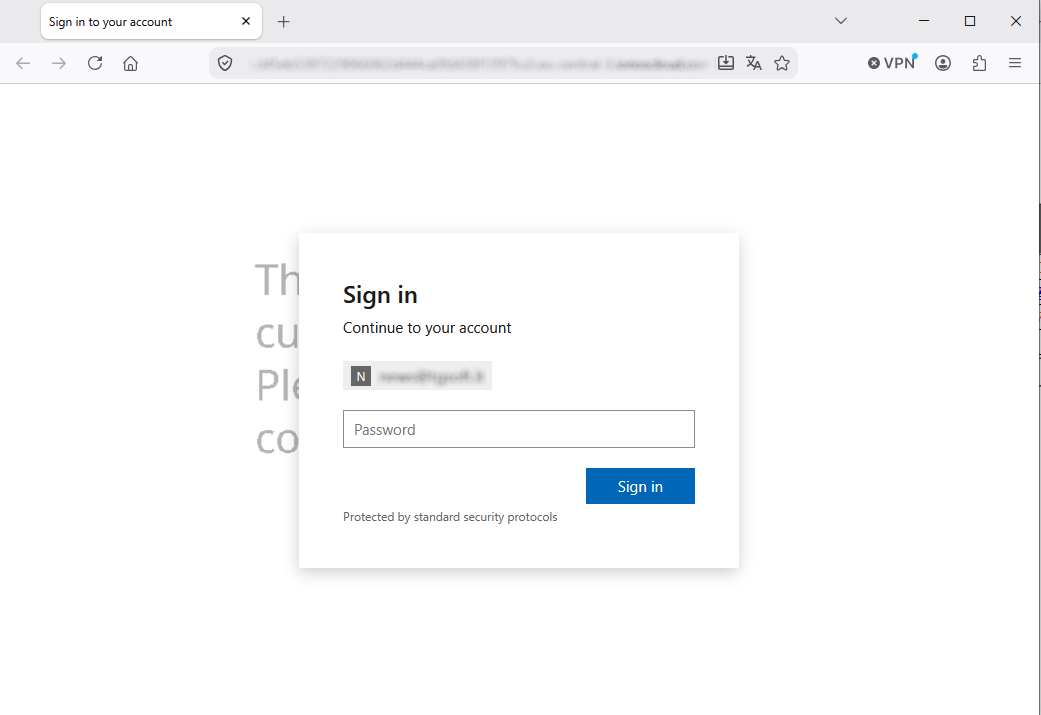Reload the page with the refresh icon

(95, 63)
